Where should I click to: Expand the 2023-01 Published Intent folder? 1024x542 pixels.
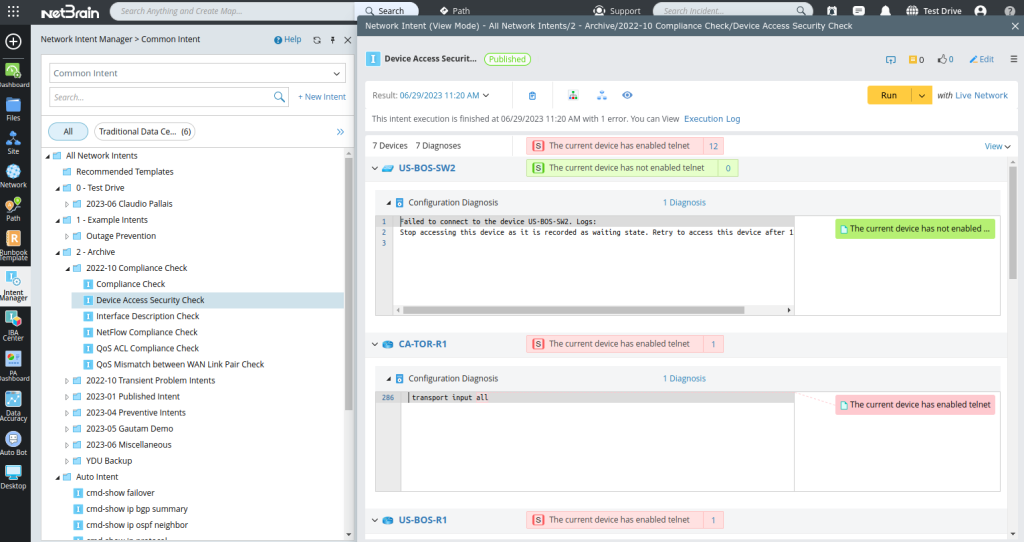click(67, 397)
